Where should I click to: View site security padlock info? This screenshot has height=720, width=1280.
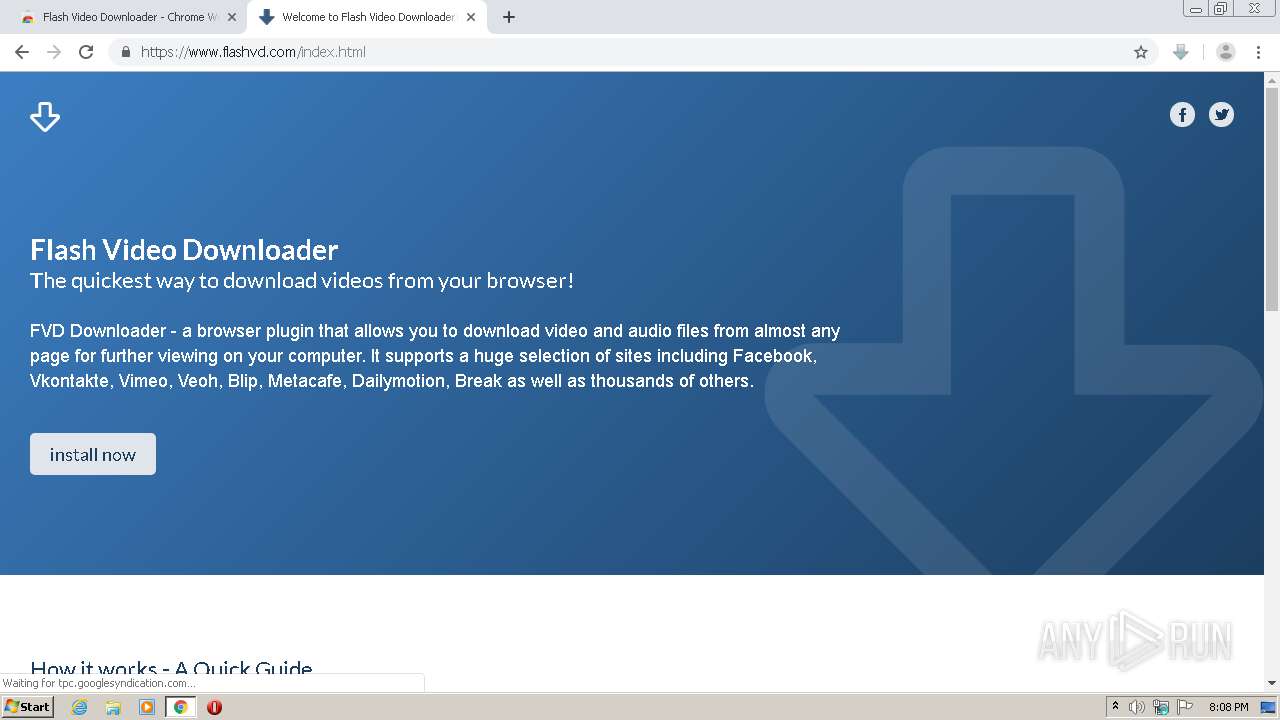[x=125, y=52]
